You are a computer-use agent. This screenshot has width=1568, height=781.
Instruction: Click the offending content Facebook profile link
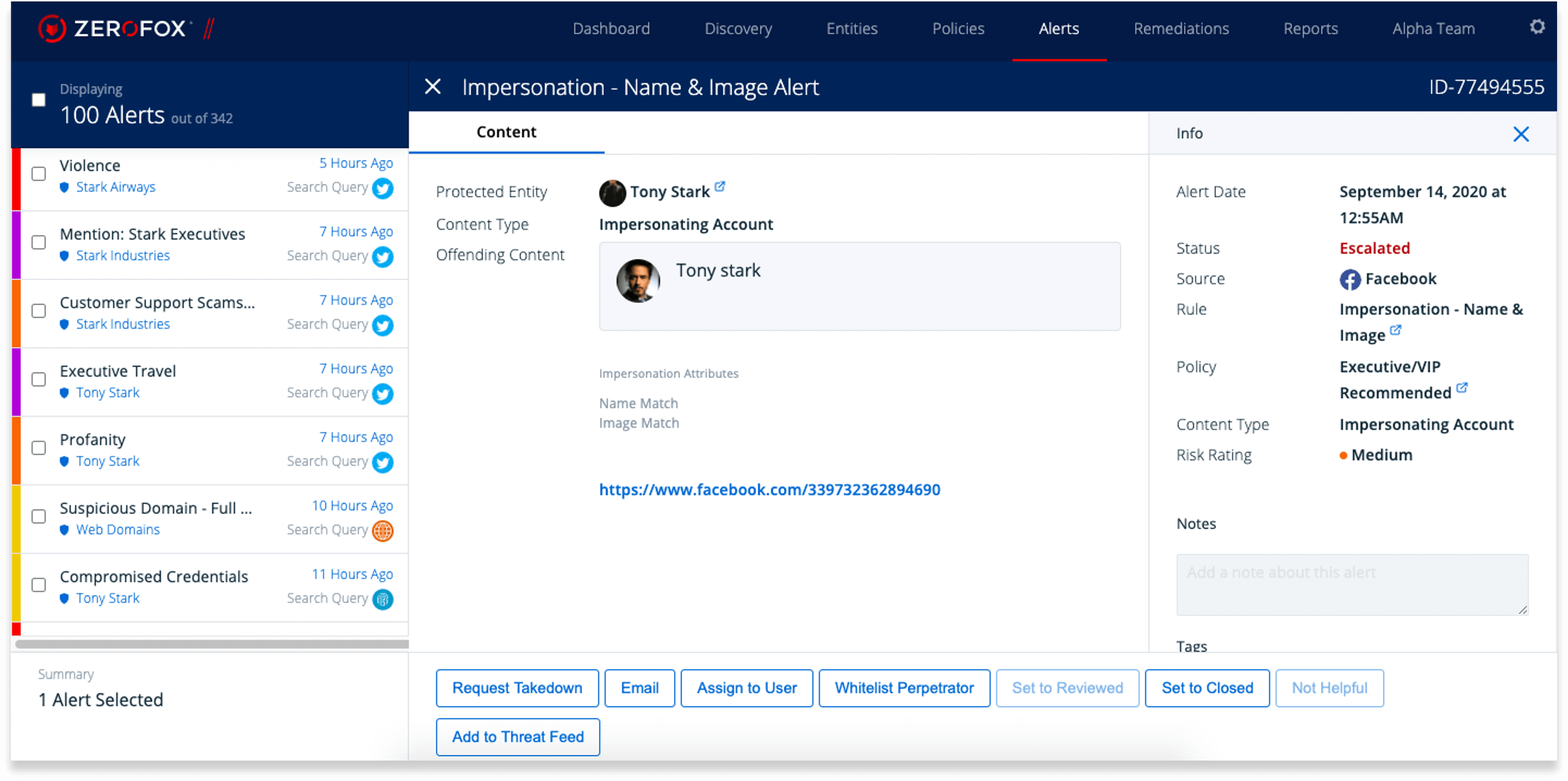[x=769, y=490]
